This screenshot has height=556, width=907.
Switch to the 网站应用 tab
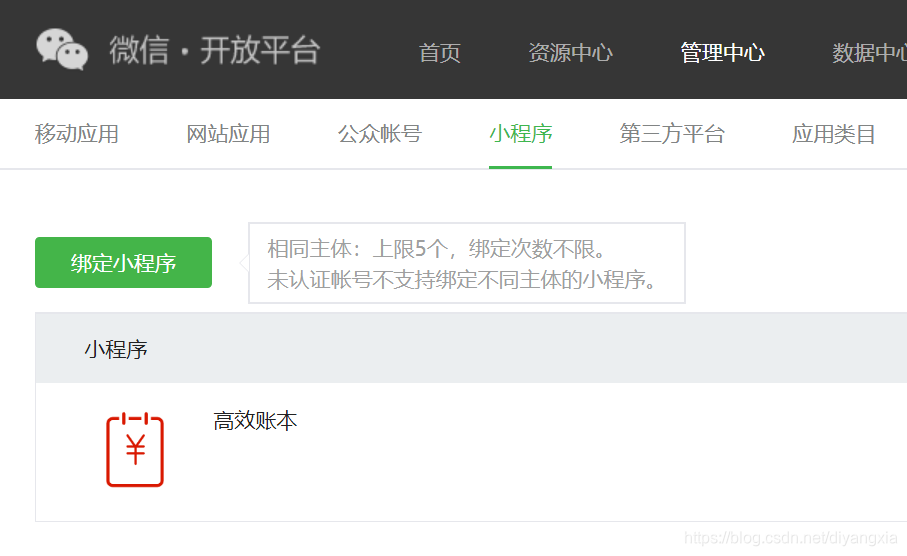click(228, 134)
